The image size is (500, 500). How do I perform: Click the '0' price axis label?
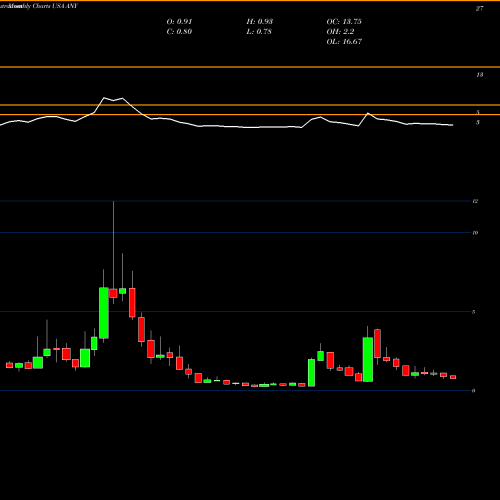(x=473, y=391)
